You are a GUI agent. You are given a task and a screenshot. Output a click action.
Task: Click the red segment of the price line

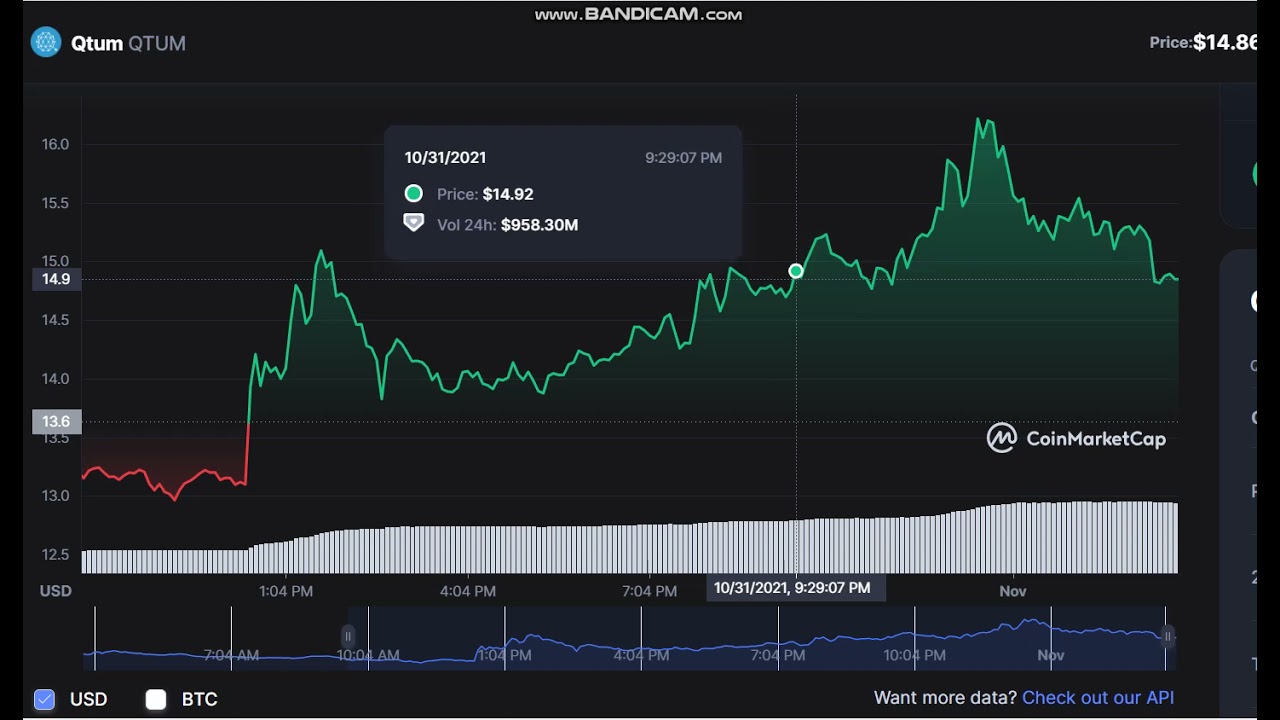pos(160,480)
